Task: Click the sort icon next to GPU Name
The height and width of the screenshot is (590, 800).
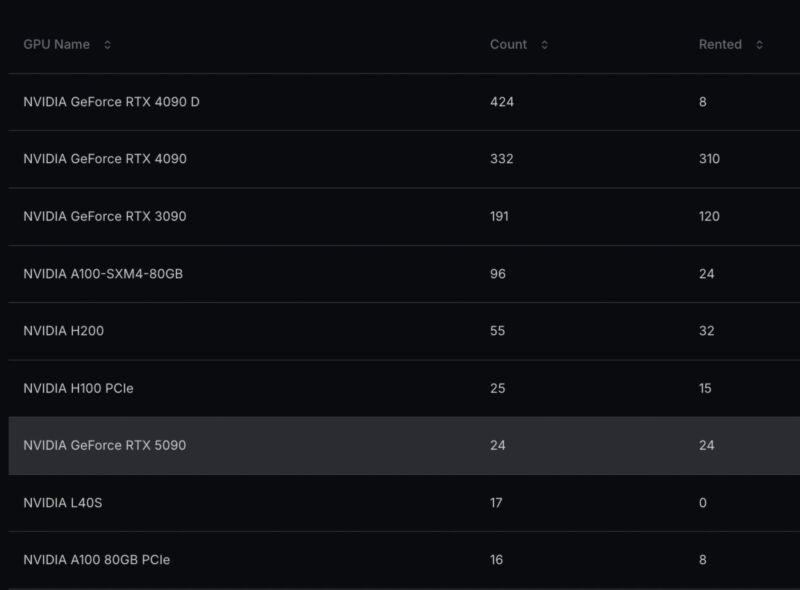Action: click(108, 45)
